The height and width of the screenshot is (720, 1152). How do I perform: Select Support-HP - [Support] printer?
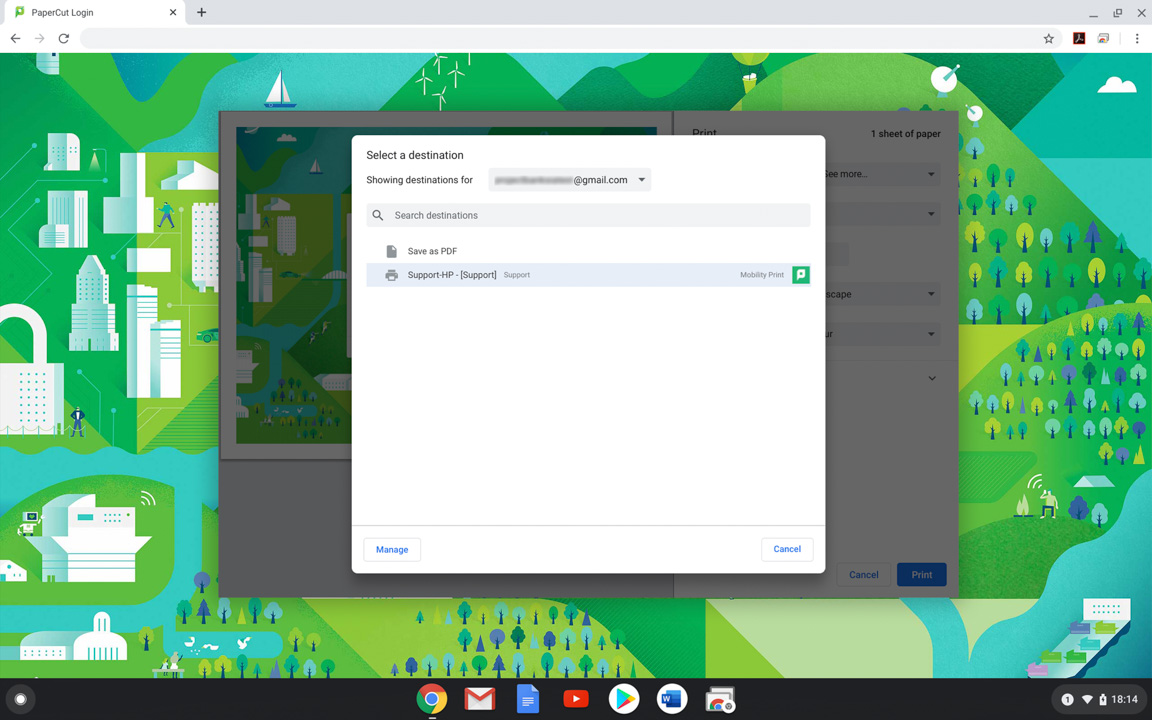[588, 275]
